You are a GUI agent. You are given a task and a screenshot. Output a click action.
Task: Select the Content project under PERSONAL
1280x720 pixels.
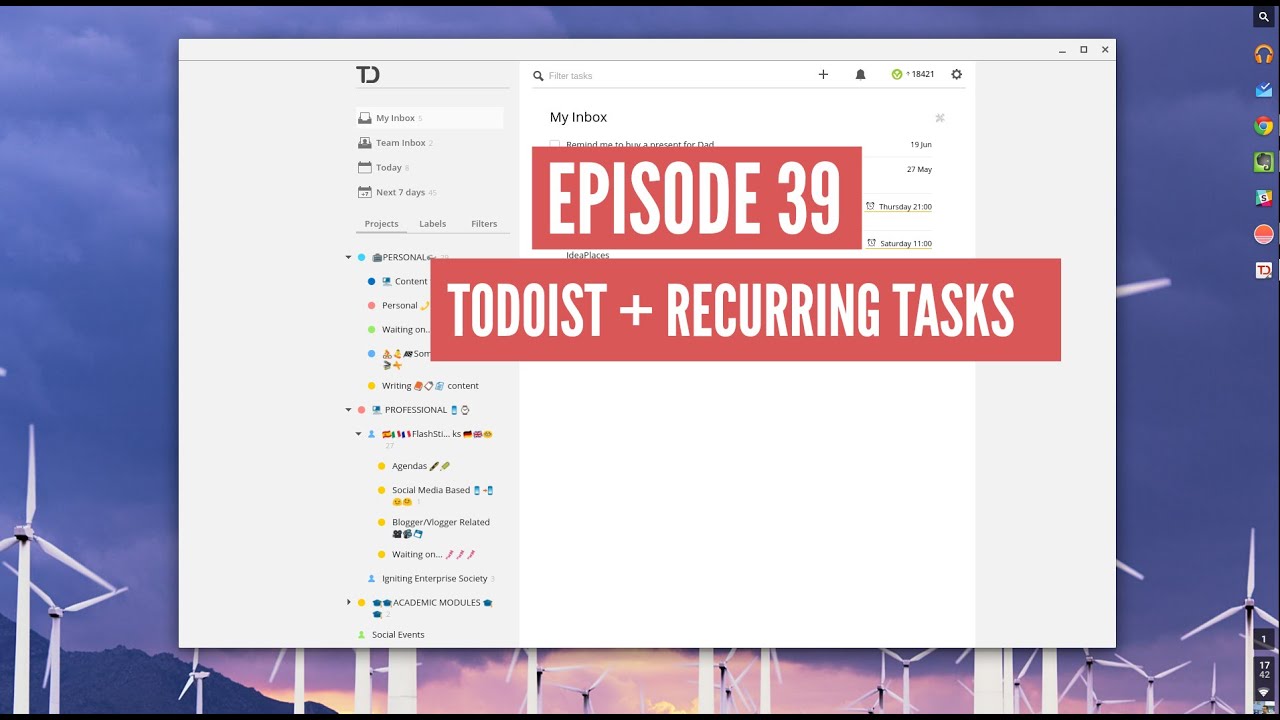pyautogui.click(x=404, y=281)
